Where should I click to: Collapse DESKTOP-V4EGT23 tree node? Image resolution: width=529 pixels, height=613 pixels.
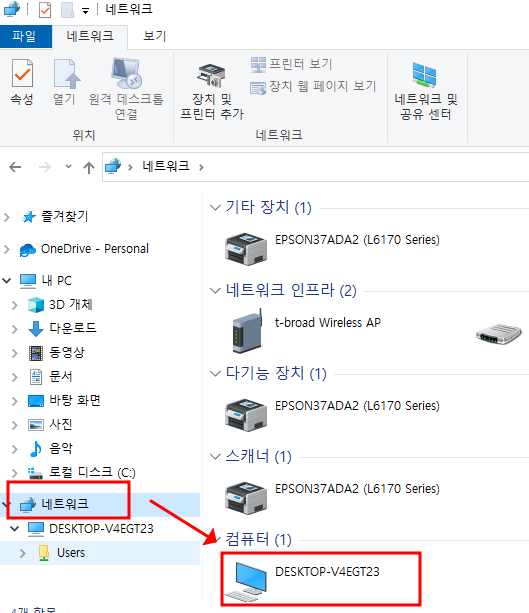14,529
